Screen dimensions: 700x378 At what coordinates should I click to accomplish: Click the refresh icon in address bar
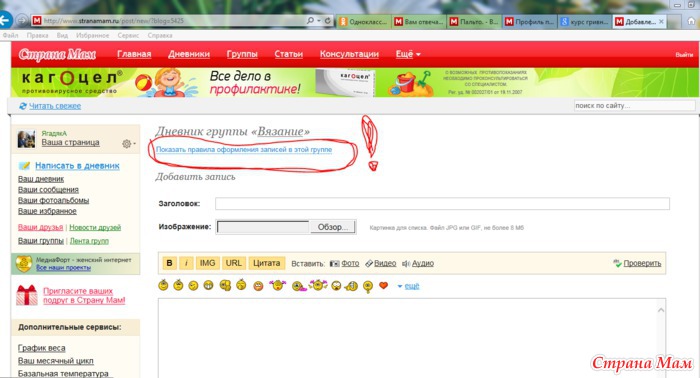[327, 21]
